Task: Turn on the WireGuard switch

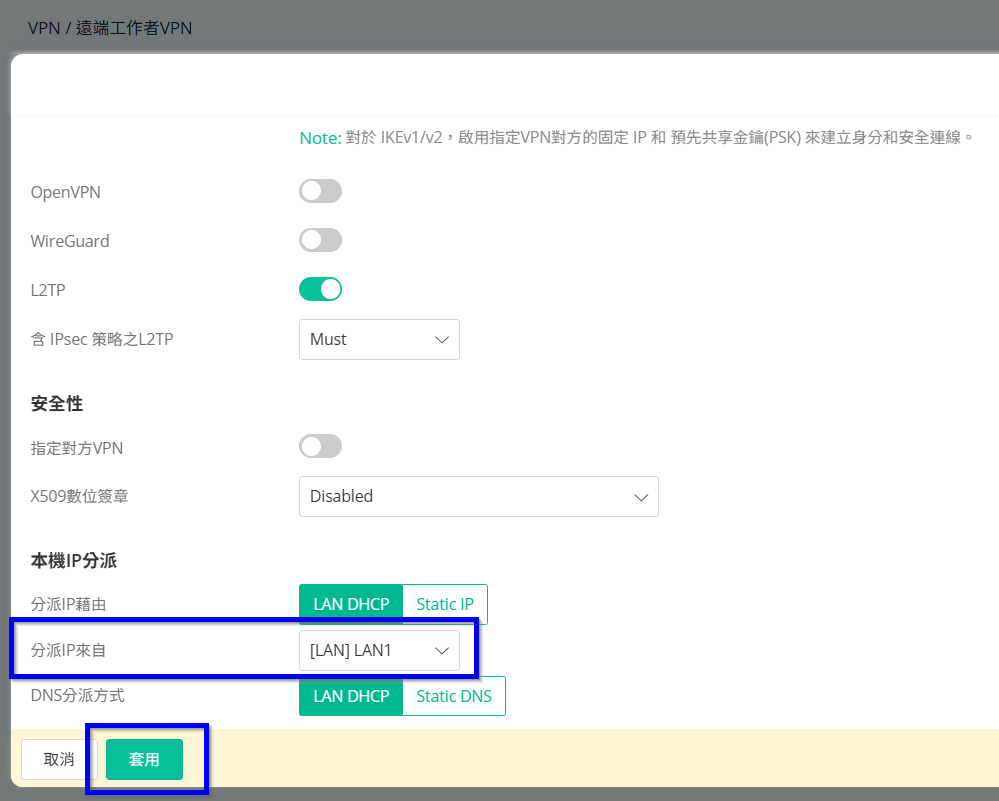Action: pyautogui.click(x=320, y=240)
